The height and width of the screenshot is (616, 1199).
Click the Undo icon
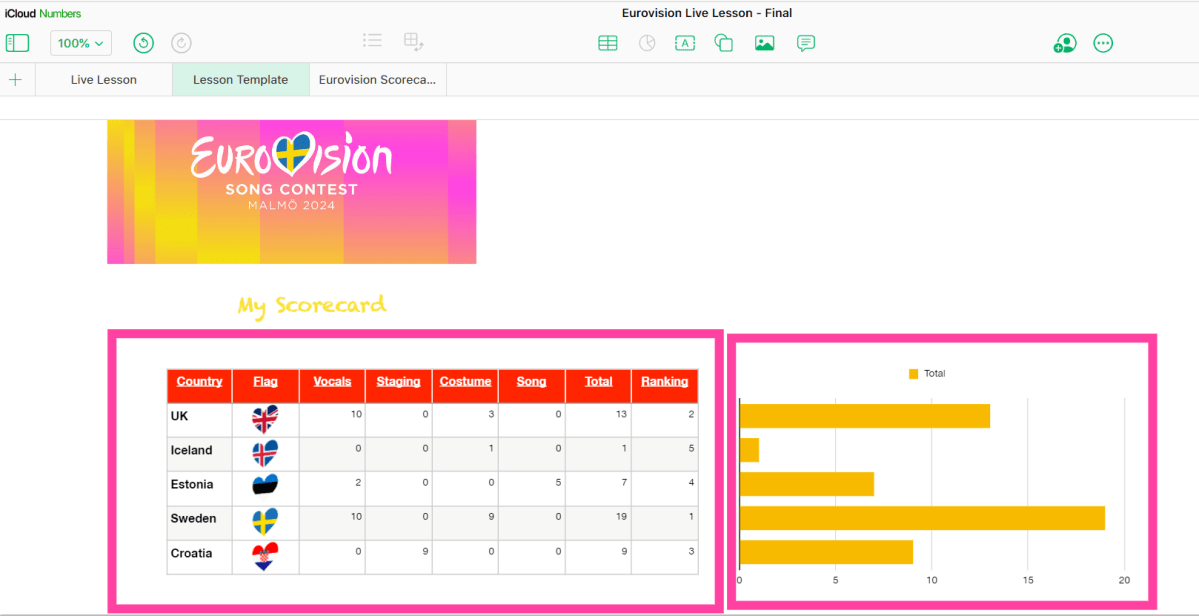pos(143,43)
